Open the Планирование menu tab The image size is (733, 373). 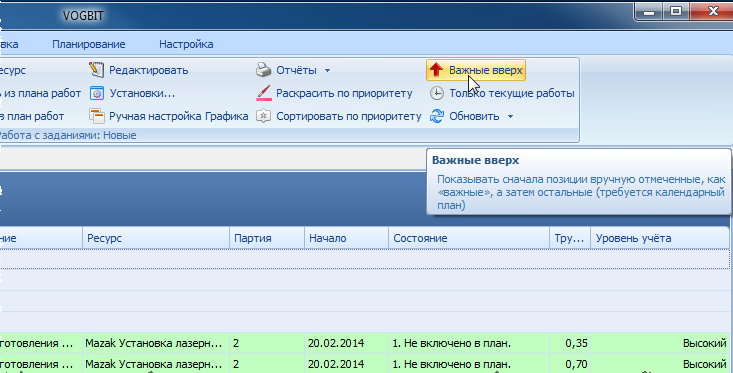[89, 44]
